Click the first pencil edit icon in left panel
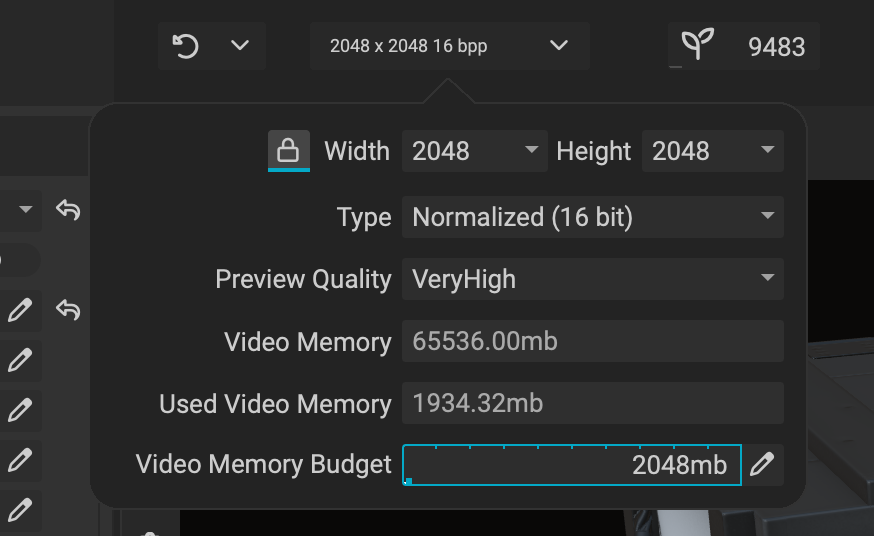The image size is (874, 536). pos(20,310)
